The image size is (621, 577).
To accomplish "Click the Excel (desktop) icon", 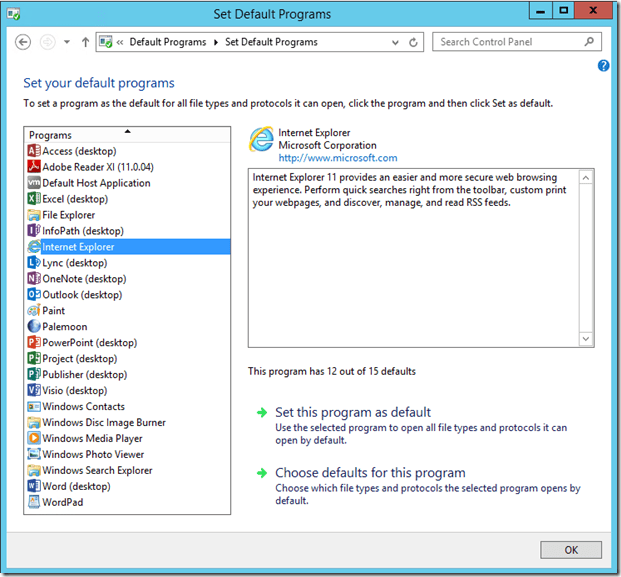I will 34,199.
